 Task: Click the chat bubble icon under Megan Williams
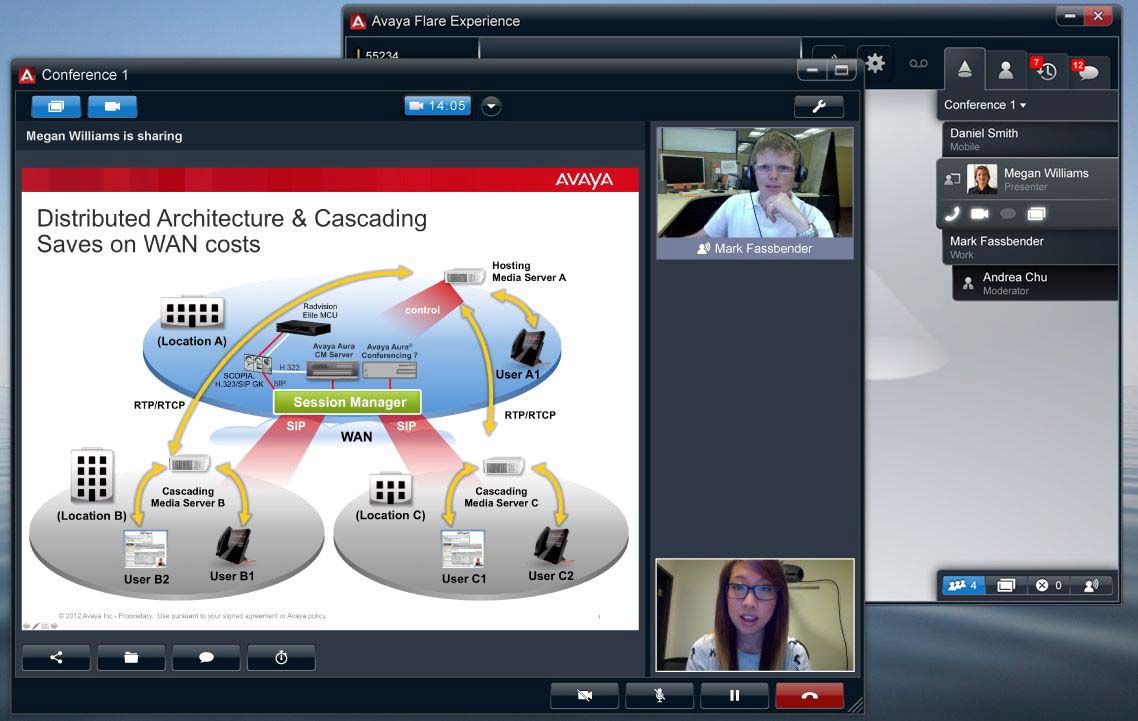(1008, 213)
